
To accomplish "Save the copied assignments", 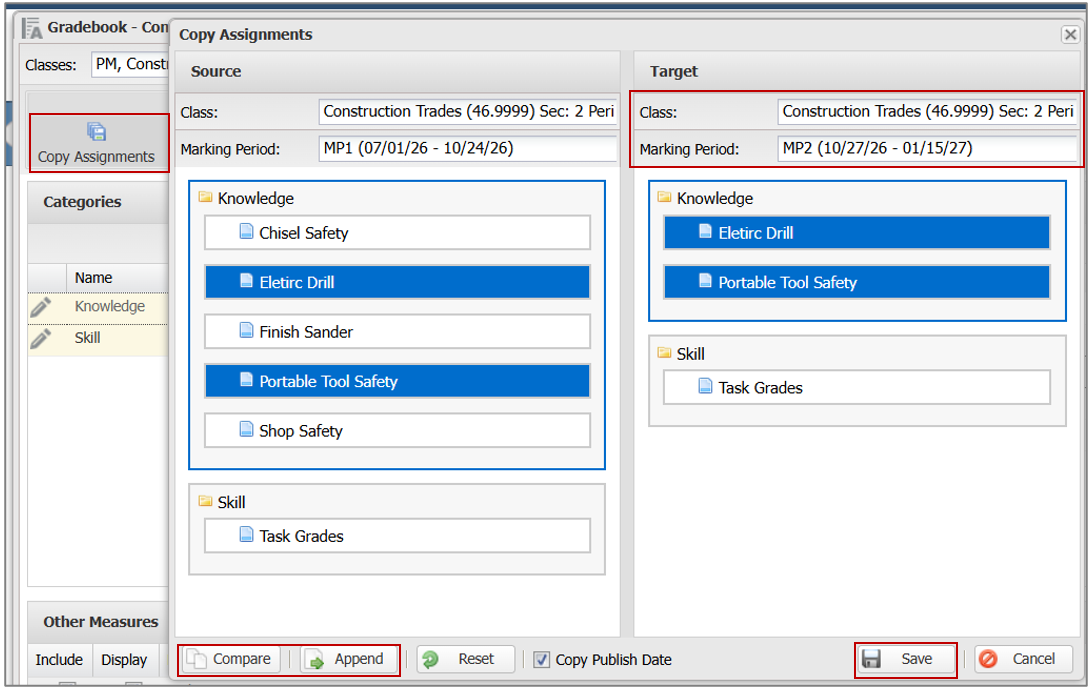I will [905, 659].
